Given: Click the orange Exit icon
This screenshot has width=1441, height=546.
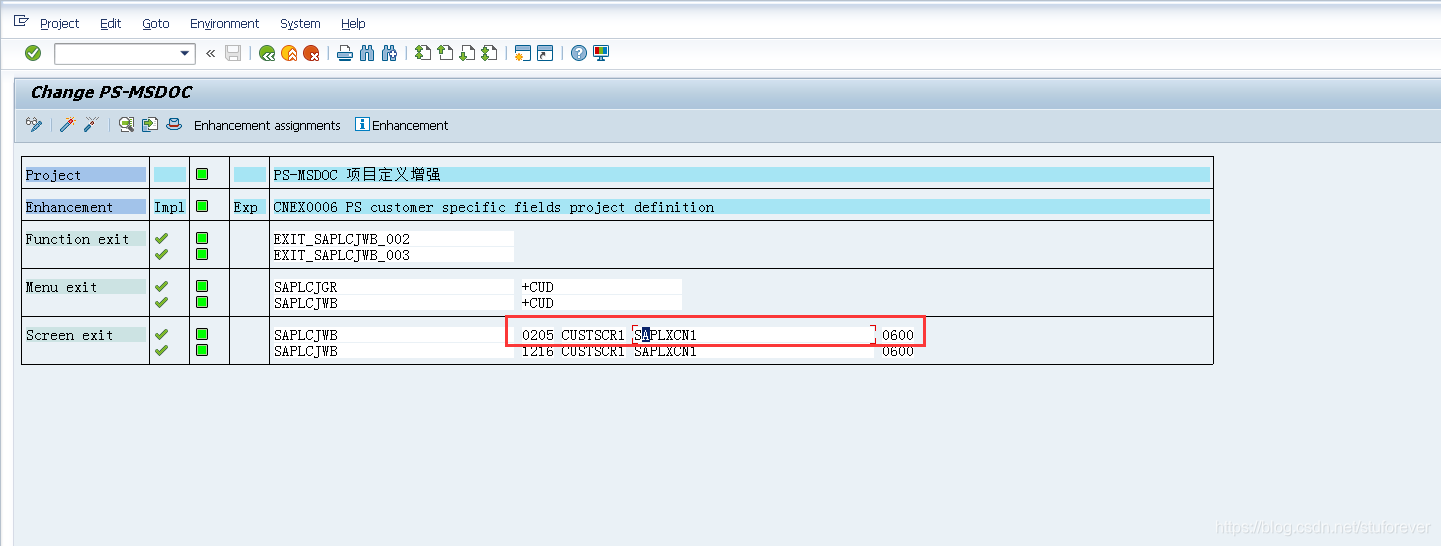Looking at the screenshot, I should tap(289, 53).
